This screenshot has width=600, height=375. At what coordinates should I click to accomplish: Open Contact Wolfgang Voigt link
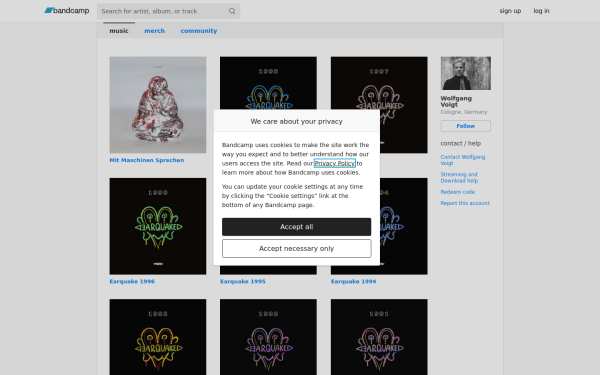(463, 160)
